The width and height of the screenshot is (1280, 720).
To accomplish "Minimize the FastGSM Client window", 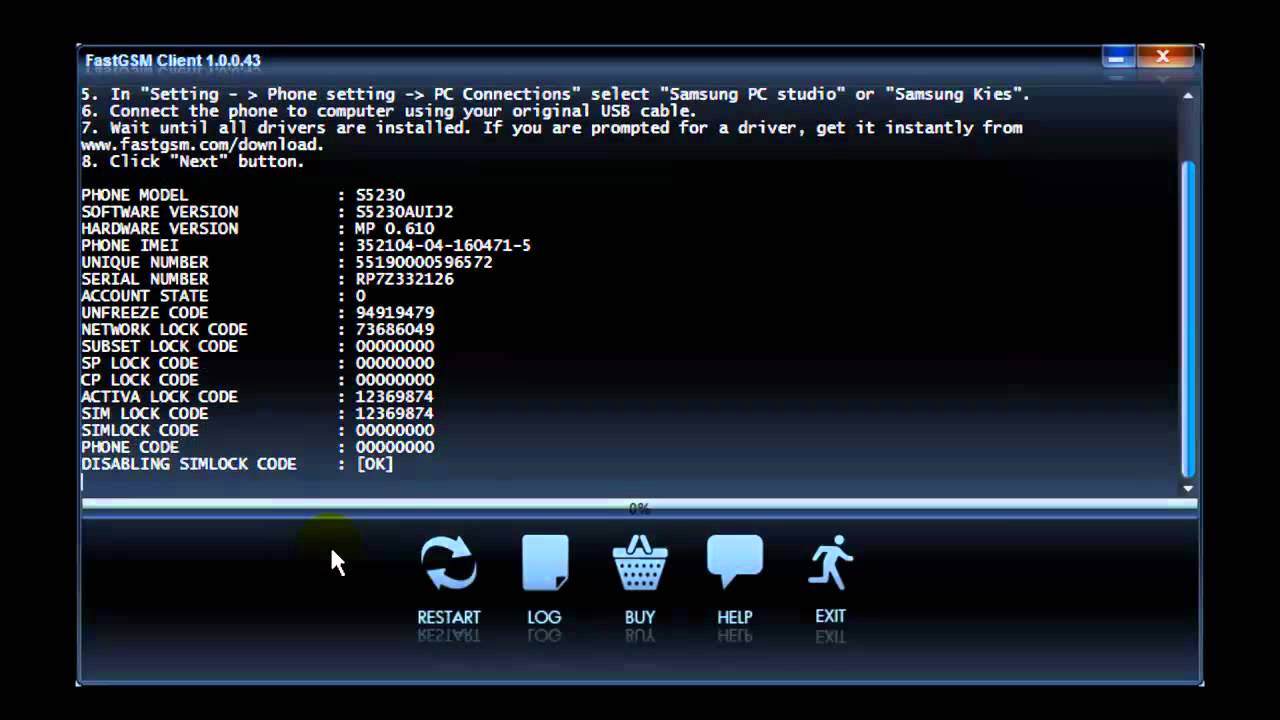I will tap(1117, 58).
